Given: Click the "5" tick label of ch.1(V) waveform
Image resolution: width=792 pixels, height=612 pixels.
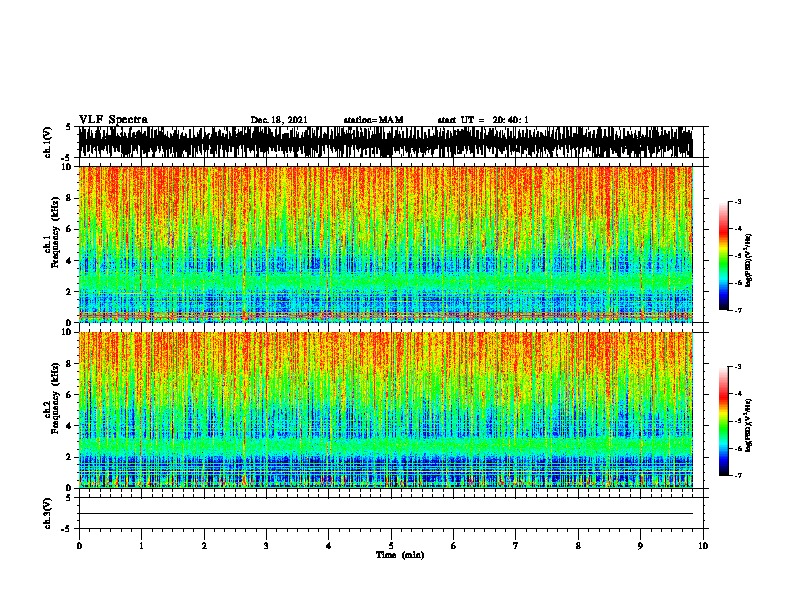Looking at the screenshot, I should point(69,127).
